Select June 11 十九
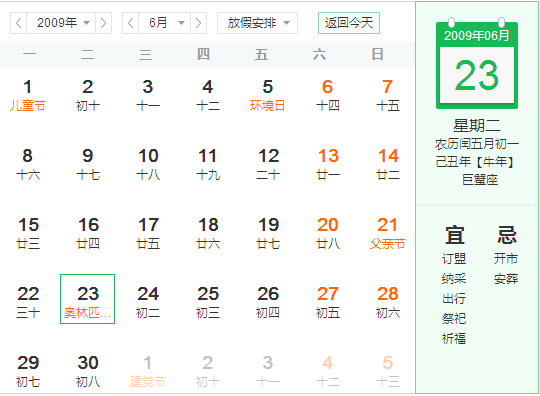 tap(208, 164)
